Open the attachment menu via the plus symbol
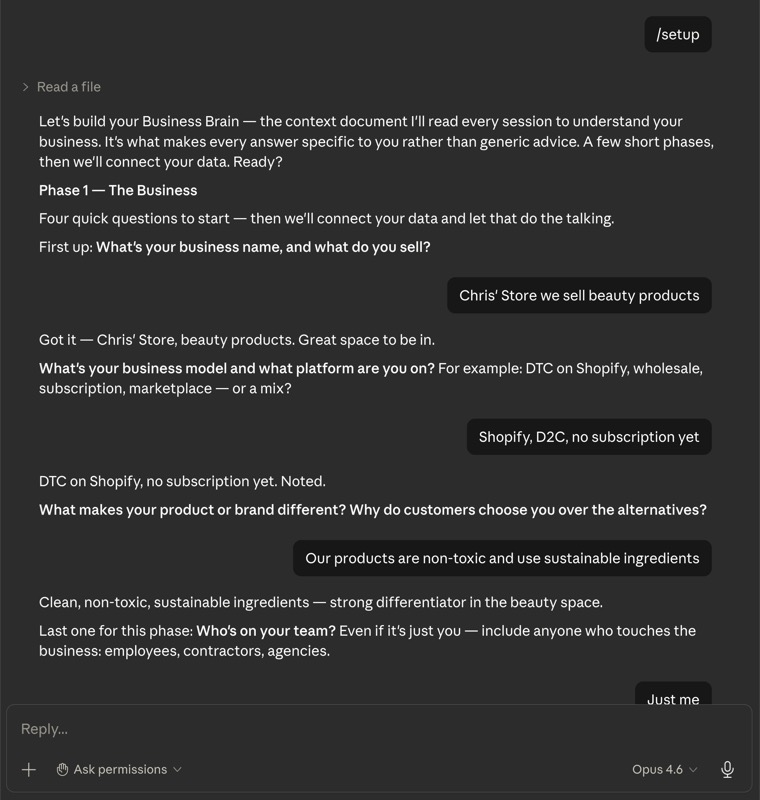Image resolution: width=760 pixels, height=800 pixels. (28, 769)
